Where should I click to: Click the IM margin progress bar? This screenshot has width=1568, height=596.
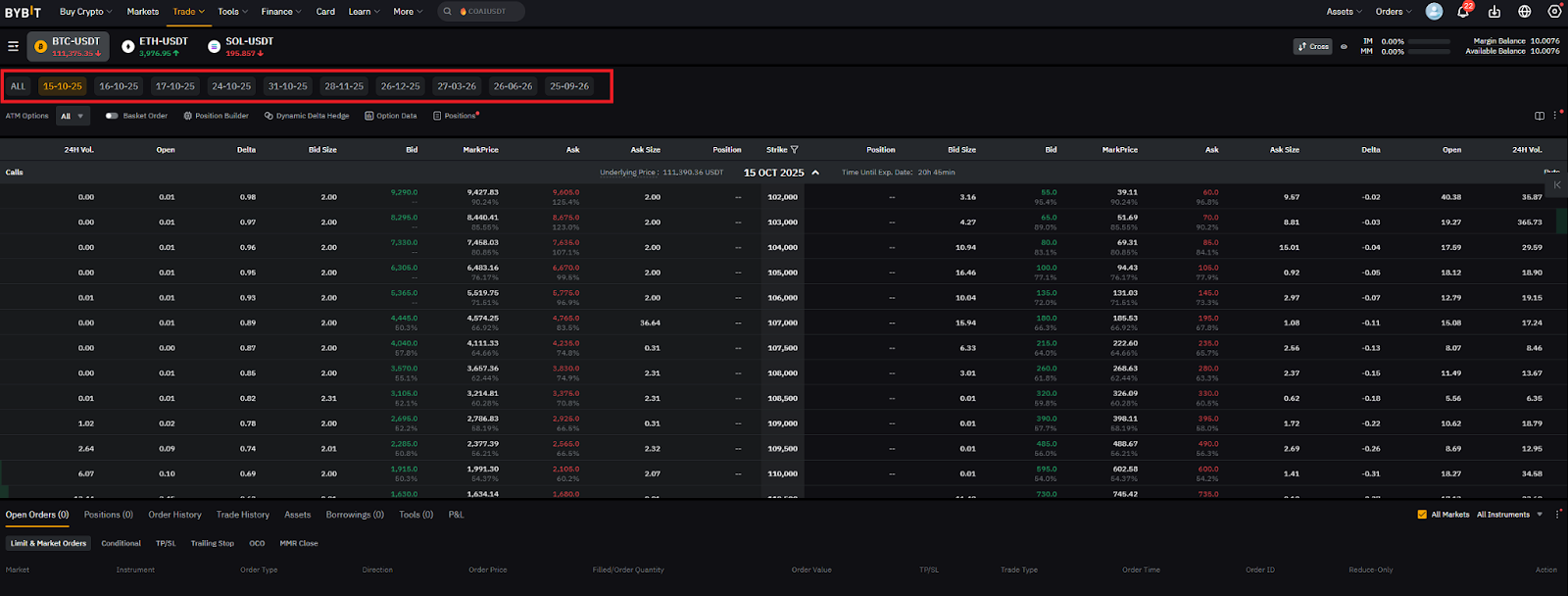click(x=1429, y=41)
